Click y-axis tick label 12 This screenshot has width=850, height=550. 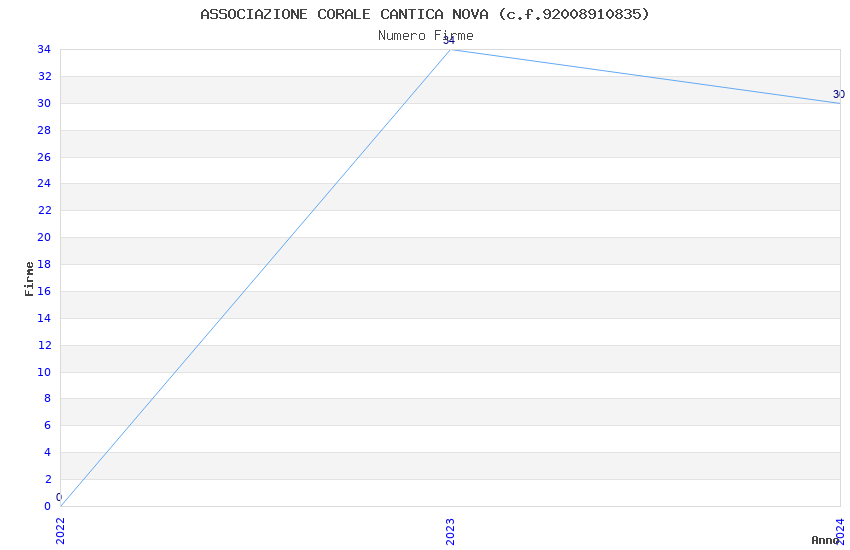(x=44, y=345)
